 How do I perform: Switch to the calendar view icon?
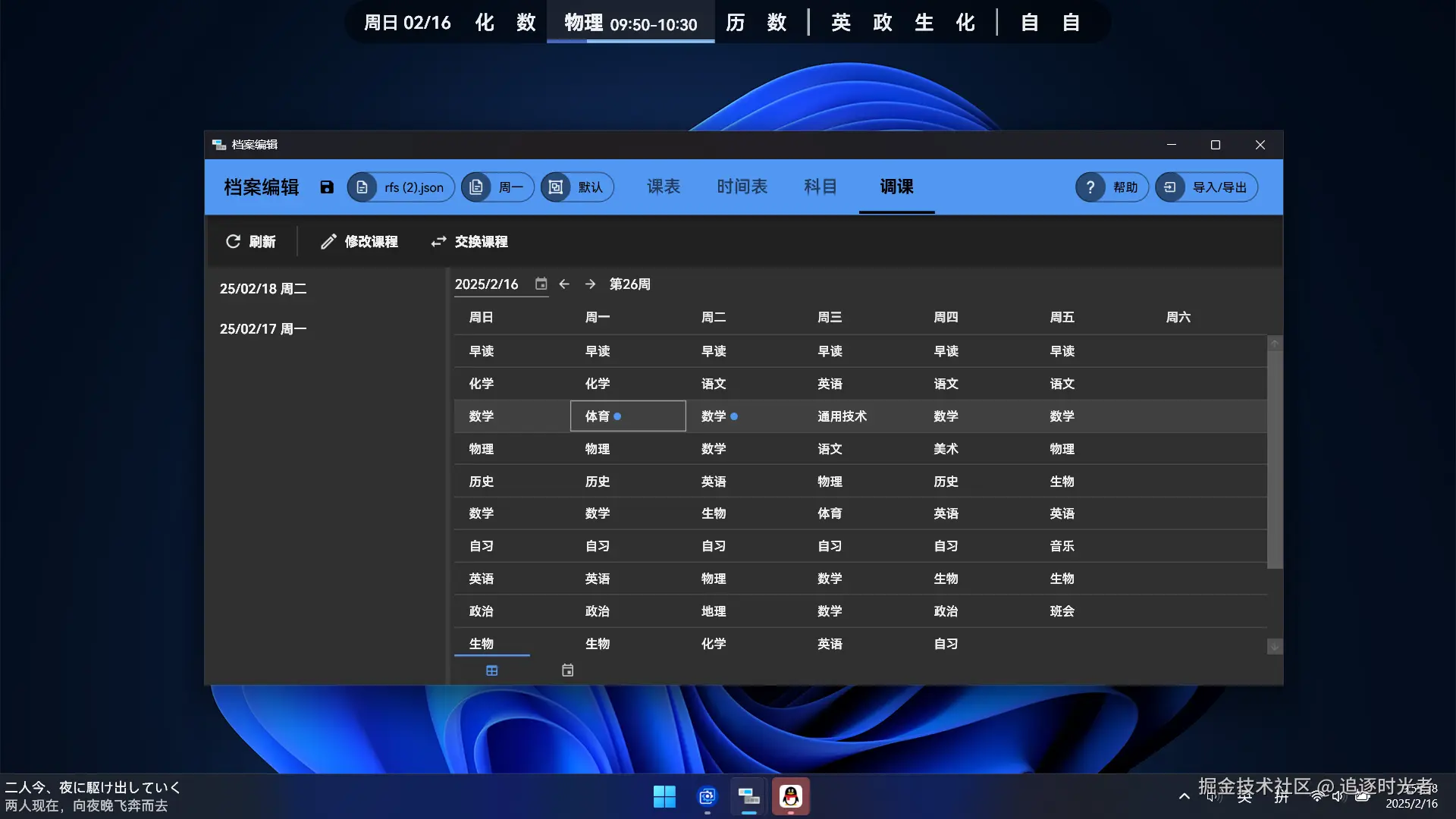[567, 670]
